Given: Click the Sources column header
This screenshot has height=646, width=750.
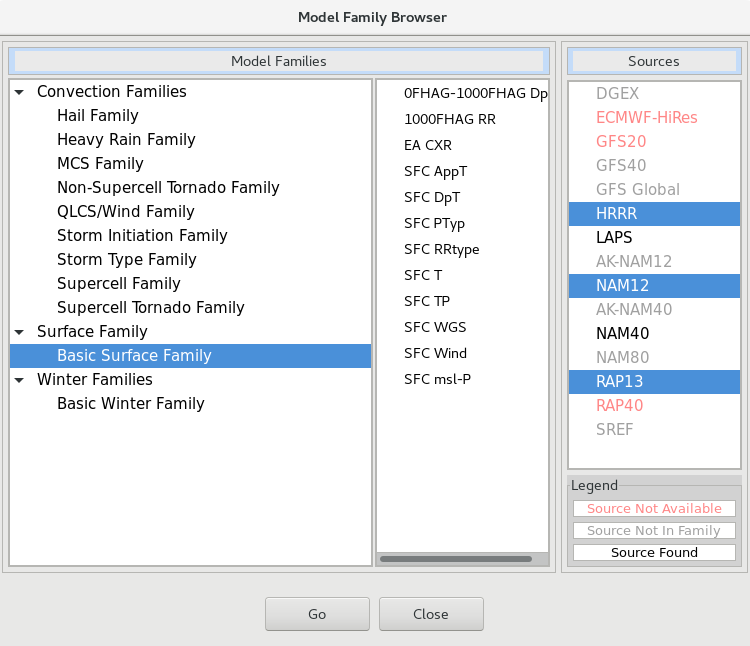Looking at the screenshot, I should pos(654,61).
